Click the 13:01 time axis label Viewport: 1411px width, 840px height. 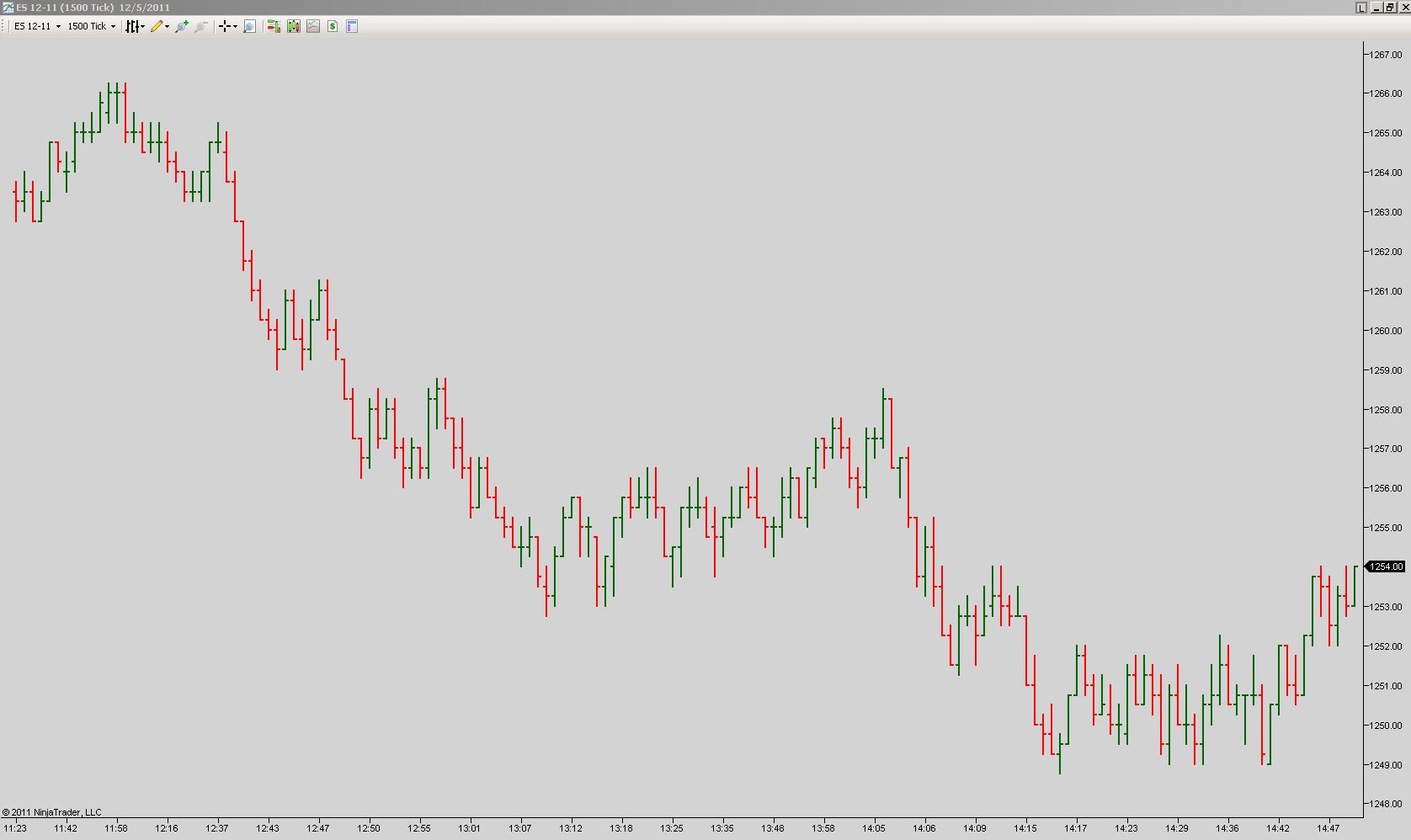click(470, 828)
